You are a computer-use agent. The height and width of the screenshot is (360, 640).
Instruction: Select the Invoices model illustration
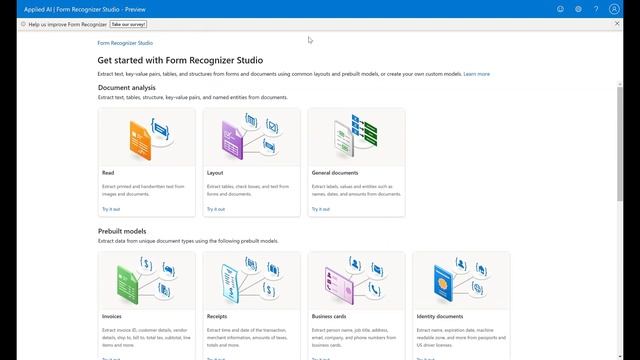coord(147,281)
